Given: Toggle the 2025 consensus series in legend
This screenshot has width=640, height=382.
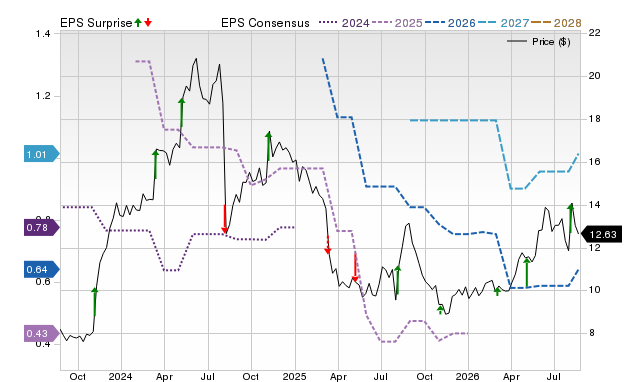Looking at the screenshot, I should [397, 23].
